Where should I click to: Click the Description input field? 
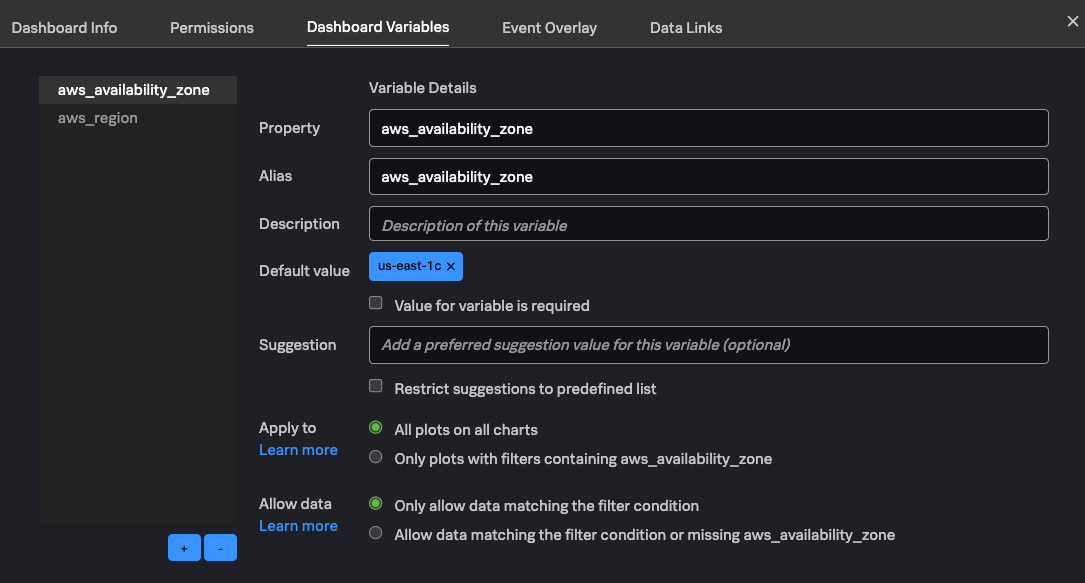tap(708, 223)
